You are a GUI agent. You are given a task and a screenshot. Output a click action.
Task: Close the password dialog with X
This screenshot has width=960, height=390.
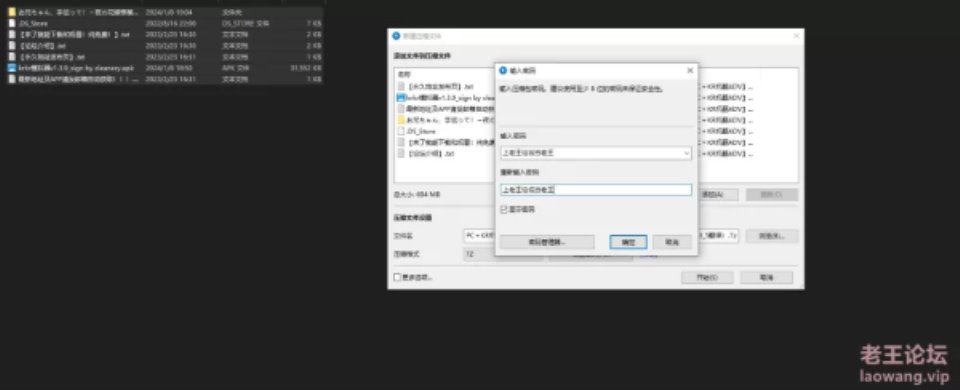[x=690, y=70]
